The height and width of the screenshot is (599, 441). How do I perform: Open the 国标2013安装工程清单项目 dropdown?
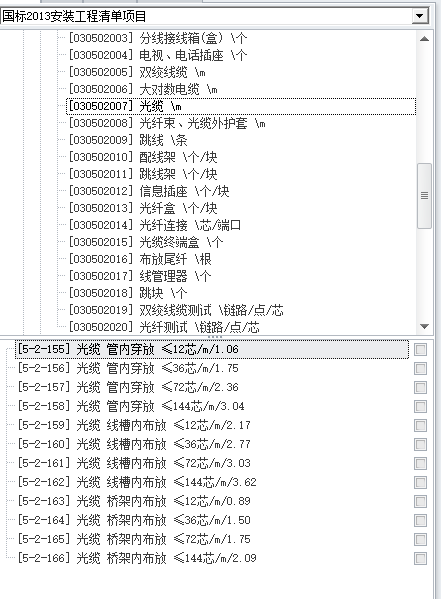tap(420, 16)
